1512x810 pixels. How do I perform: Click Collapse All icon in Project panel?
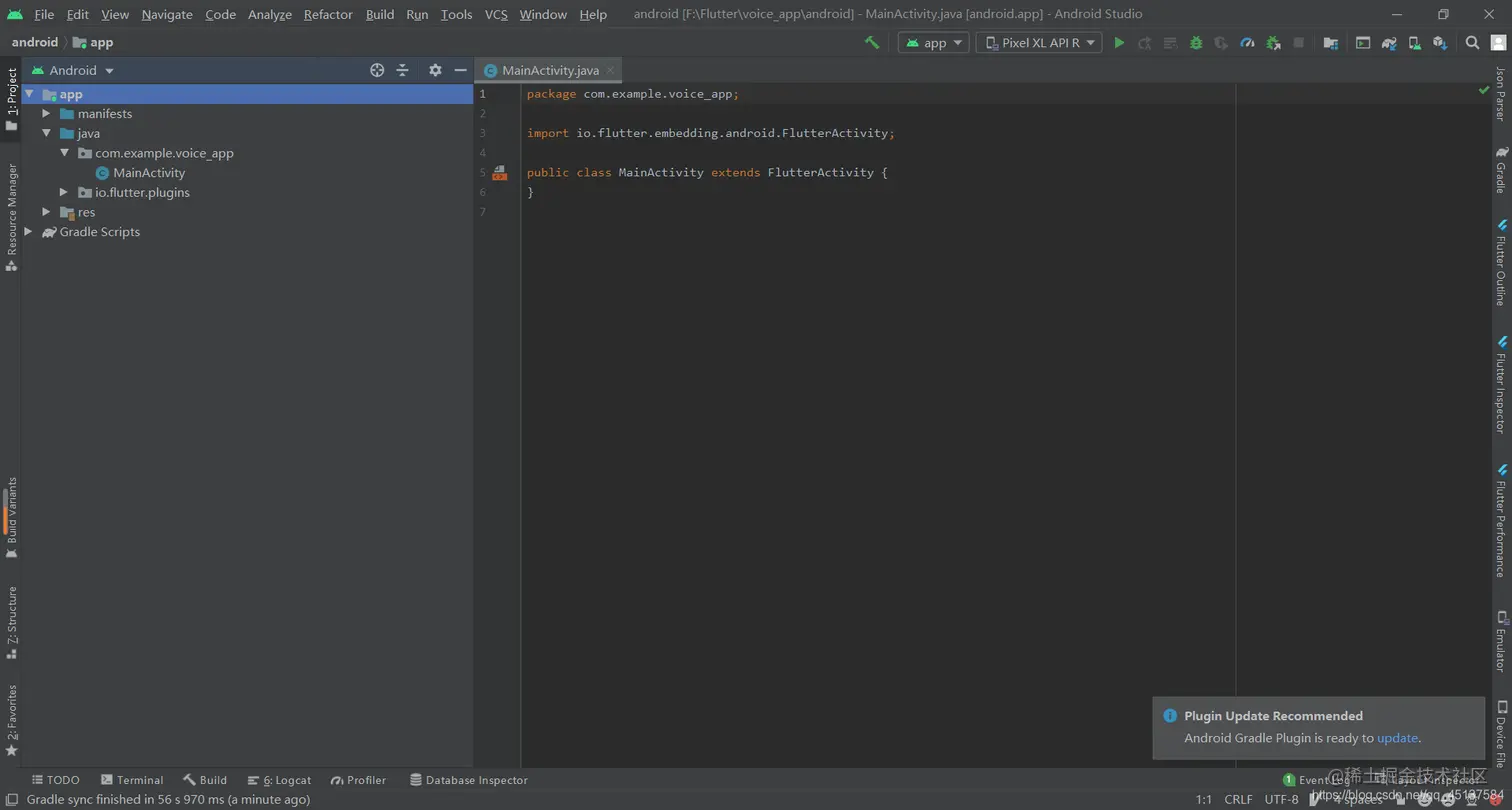[402, 70]
